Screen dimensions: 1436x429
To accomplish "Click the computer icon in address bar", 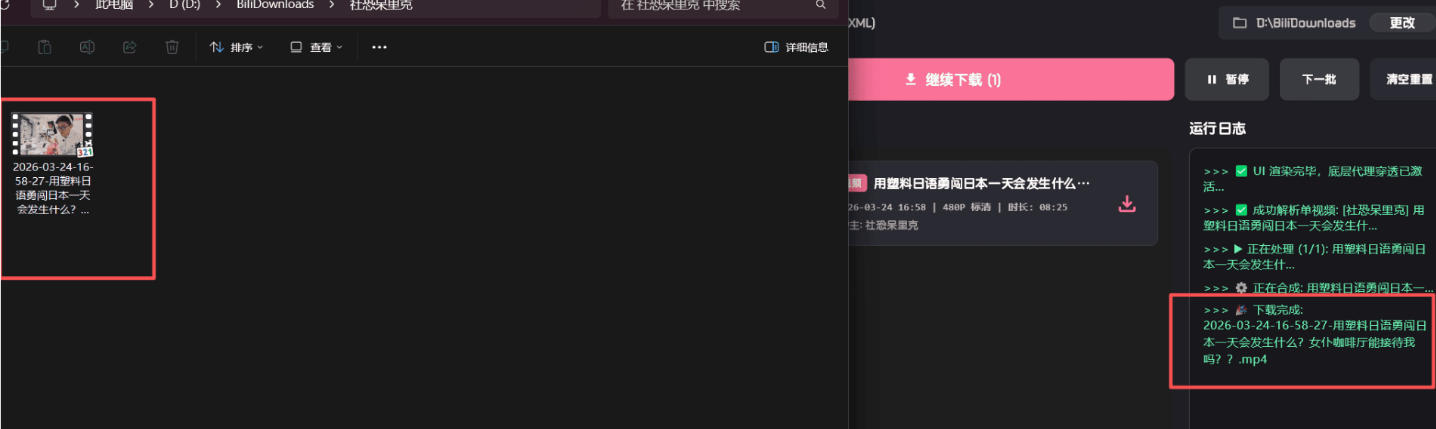I will coord(49,5).
